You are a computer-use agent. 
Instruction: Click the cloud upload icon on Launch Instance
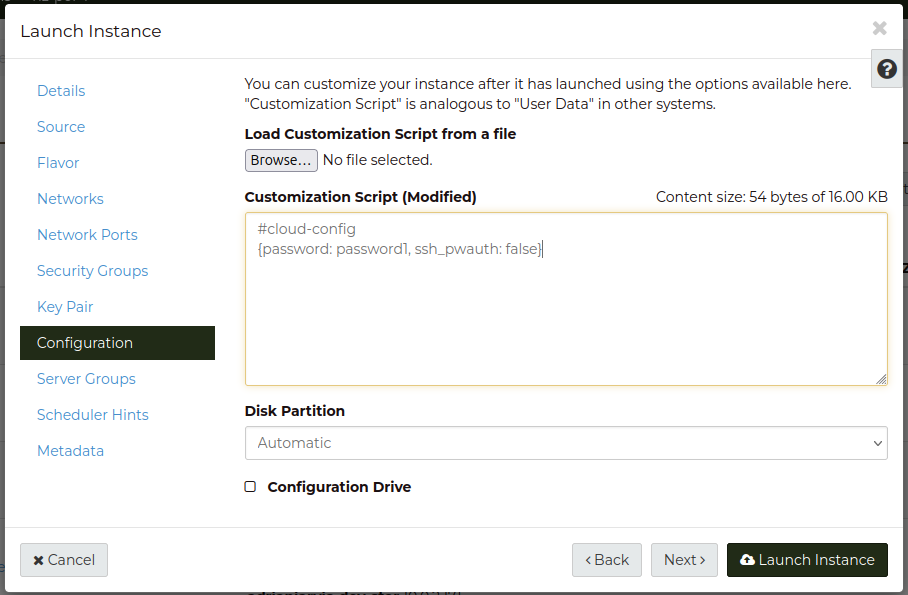tap(745, 560)
